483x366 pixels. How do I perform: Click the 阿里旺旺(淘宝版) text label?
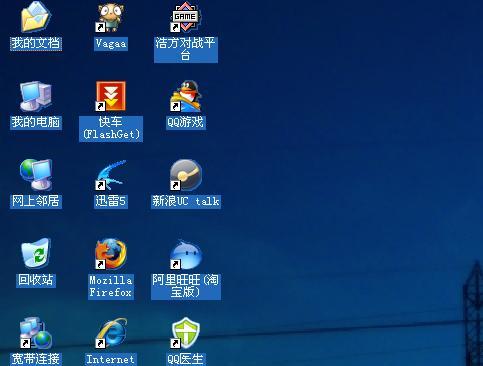(186, 286)
